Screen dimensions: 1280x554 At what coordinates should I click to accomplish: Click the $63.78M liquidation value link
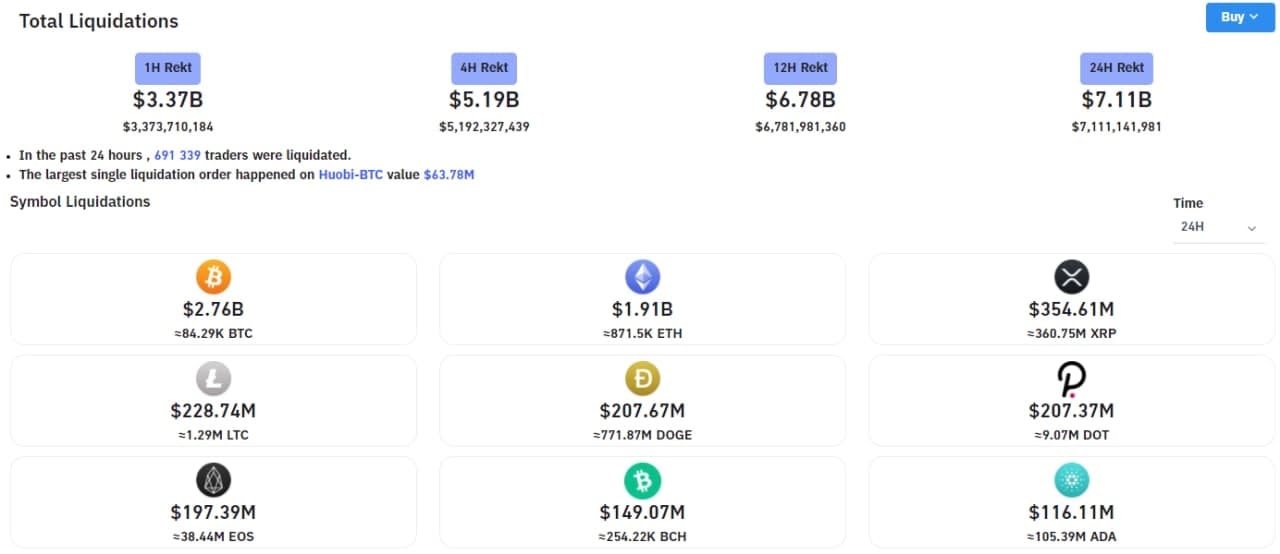449,174
